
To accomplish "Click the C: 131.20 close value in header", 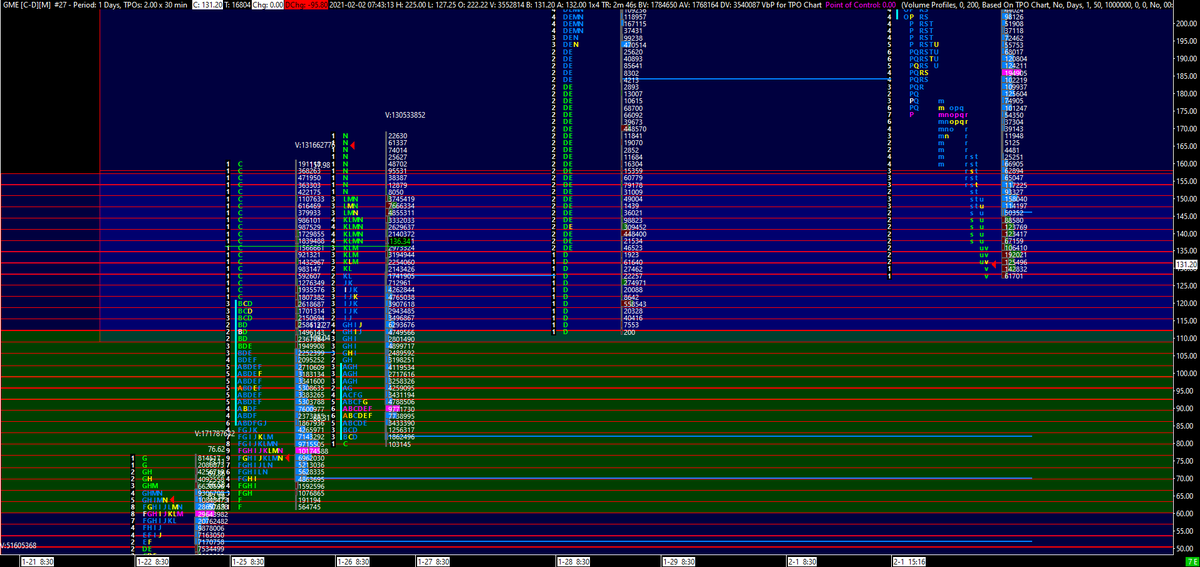I will [x=209, y=5].
